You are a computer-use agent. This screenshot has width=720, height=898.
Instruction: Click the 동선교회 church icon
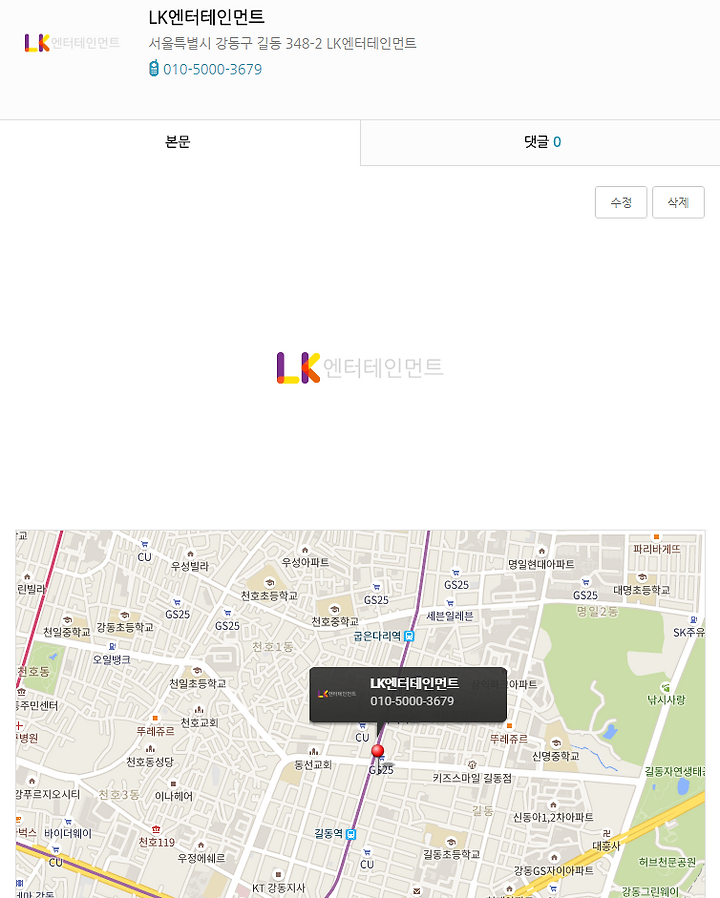313,752
